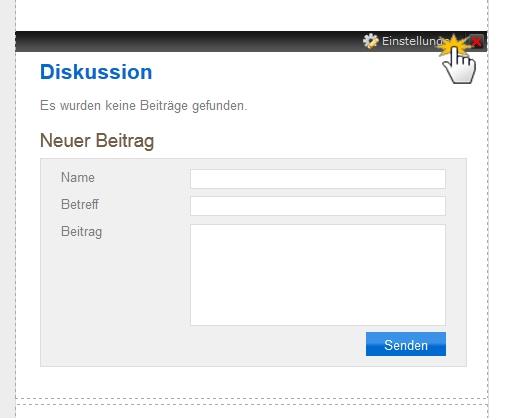Select the Neuer Beitrag heading
Viewport: 518px width, 418px height.
click(97, 140)
